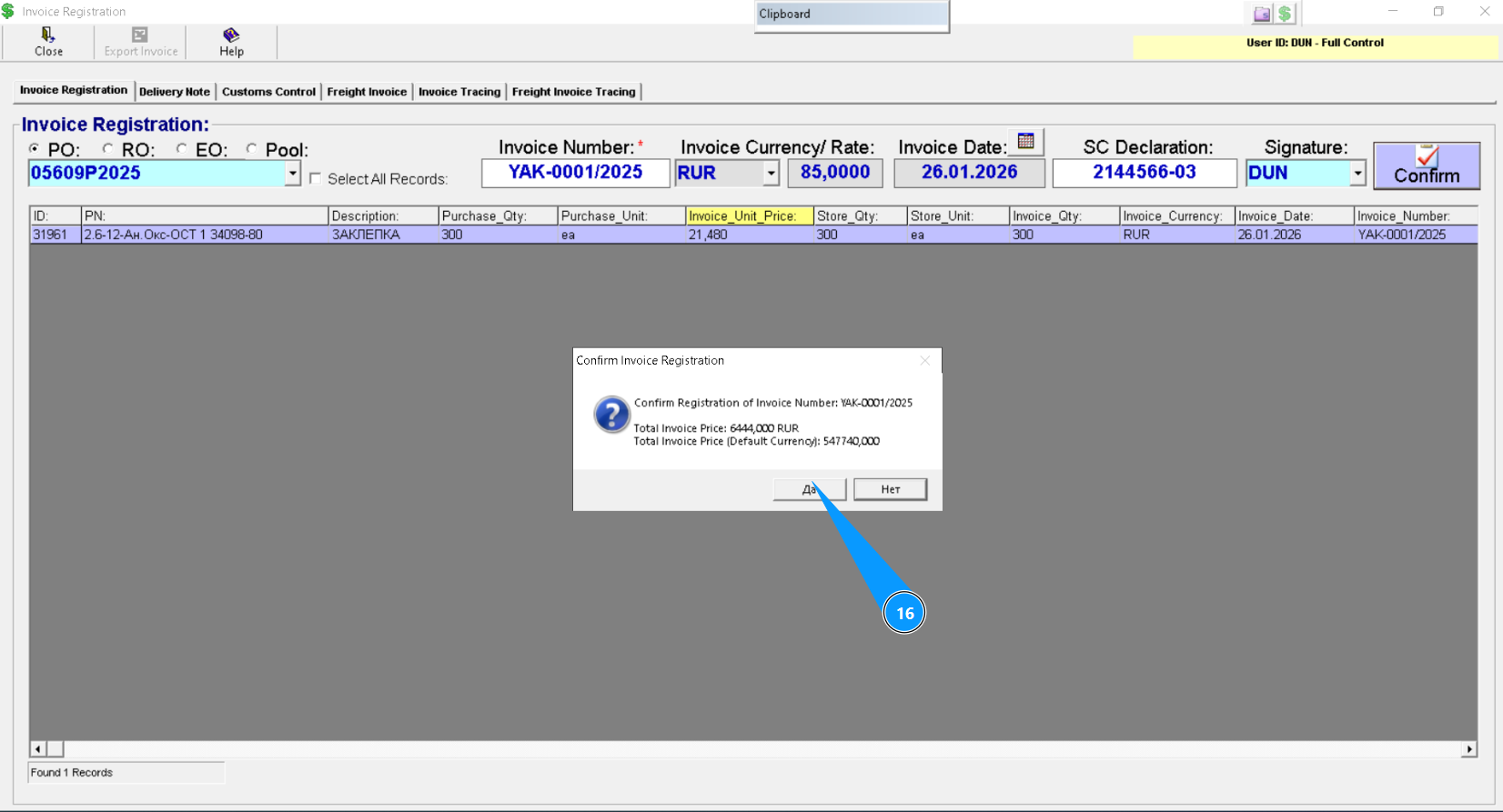
Task: Click the Invoice_Currency column header
Action: (x=1177, y=216)
